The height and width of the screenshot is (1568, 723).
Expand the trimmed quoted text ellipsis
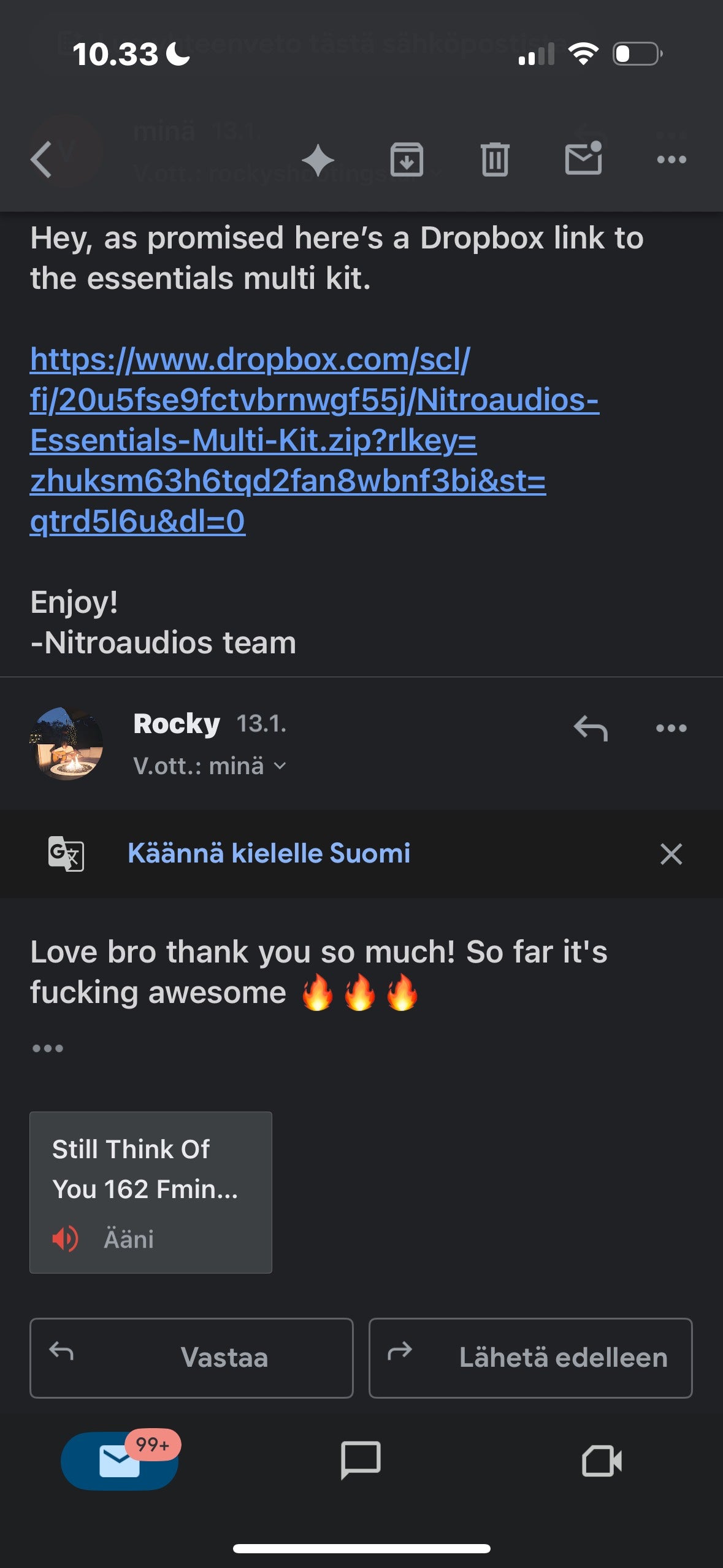point(48,1048)
